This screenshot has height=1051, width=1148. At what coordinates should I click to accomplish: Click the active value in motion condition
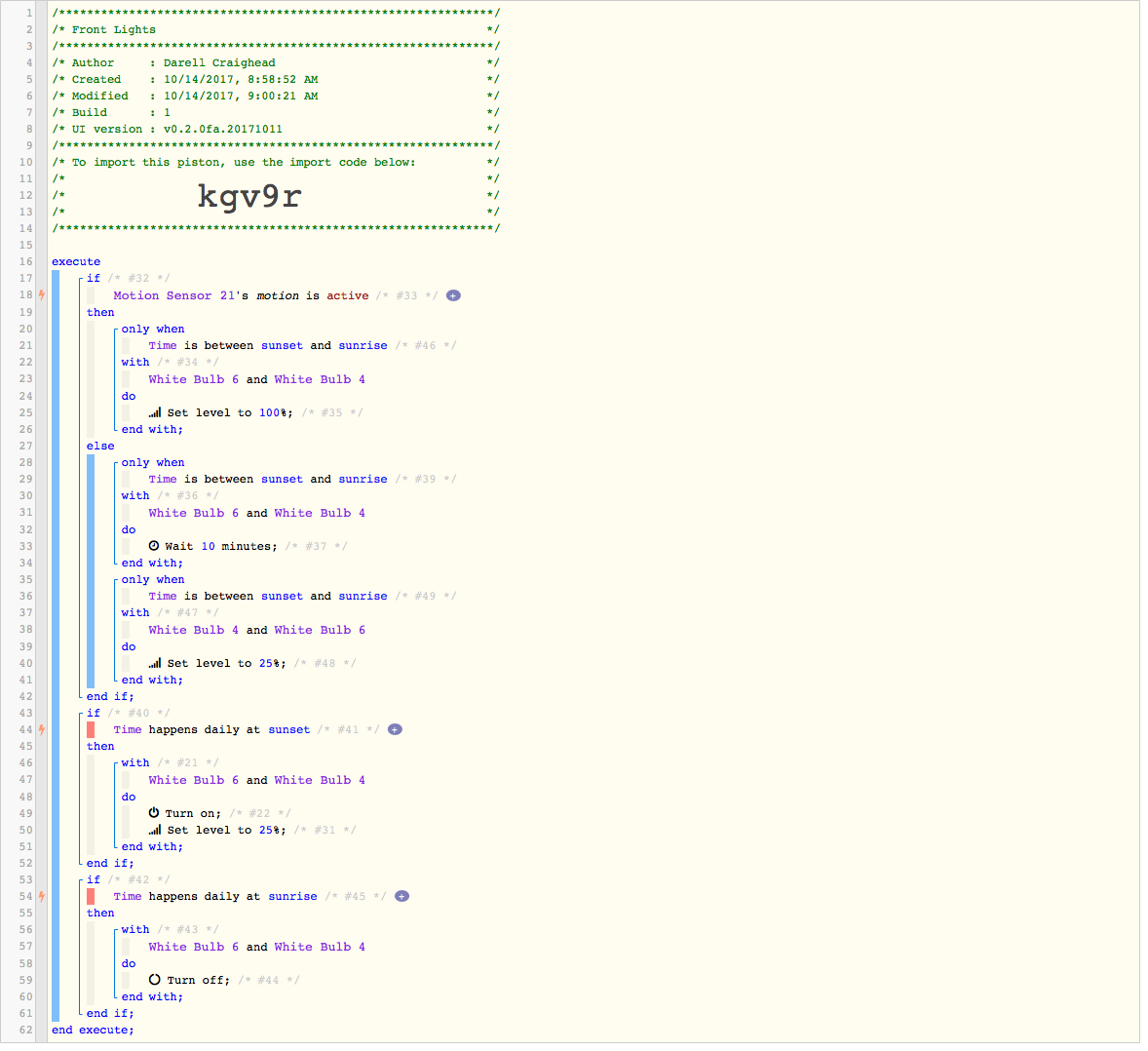pyautogui.click(x=348, y=295)
